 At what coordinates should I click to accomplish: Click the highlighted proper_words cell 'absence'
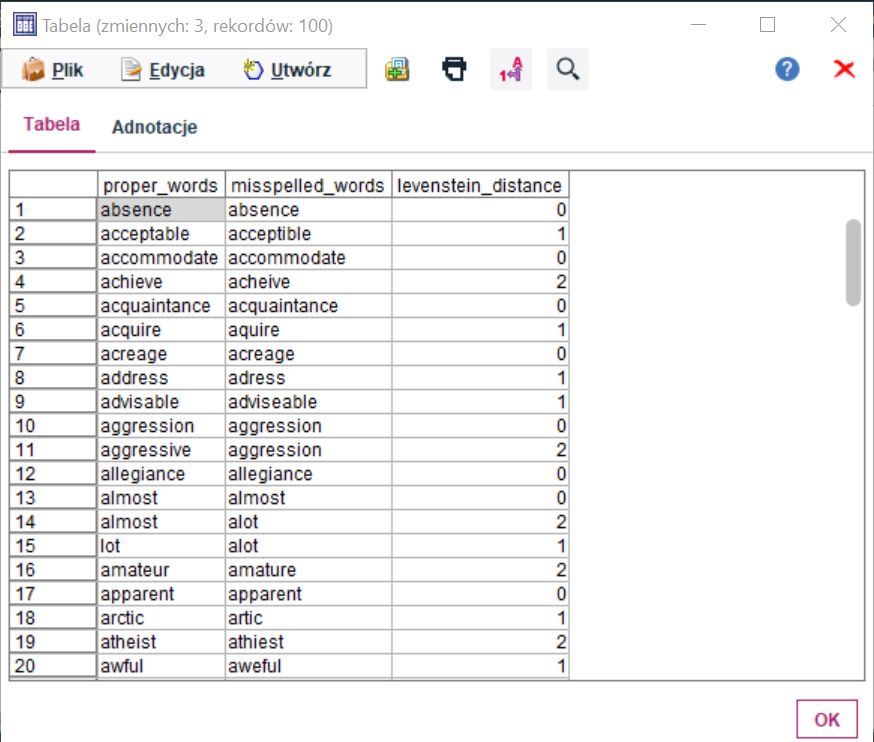coord(161,210)
